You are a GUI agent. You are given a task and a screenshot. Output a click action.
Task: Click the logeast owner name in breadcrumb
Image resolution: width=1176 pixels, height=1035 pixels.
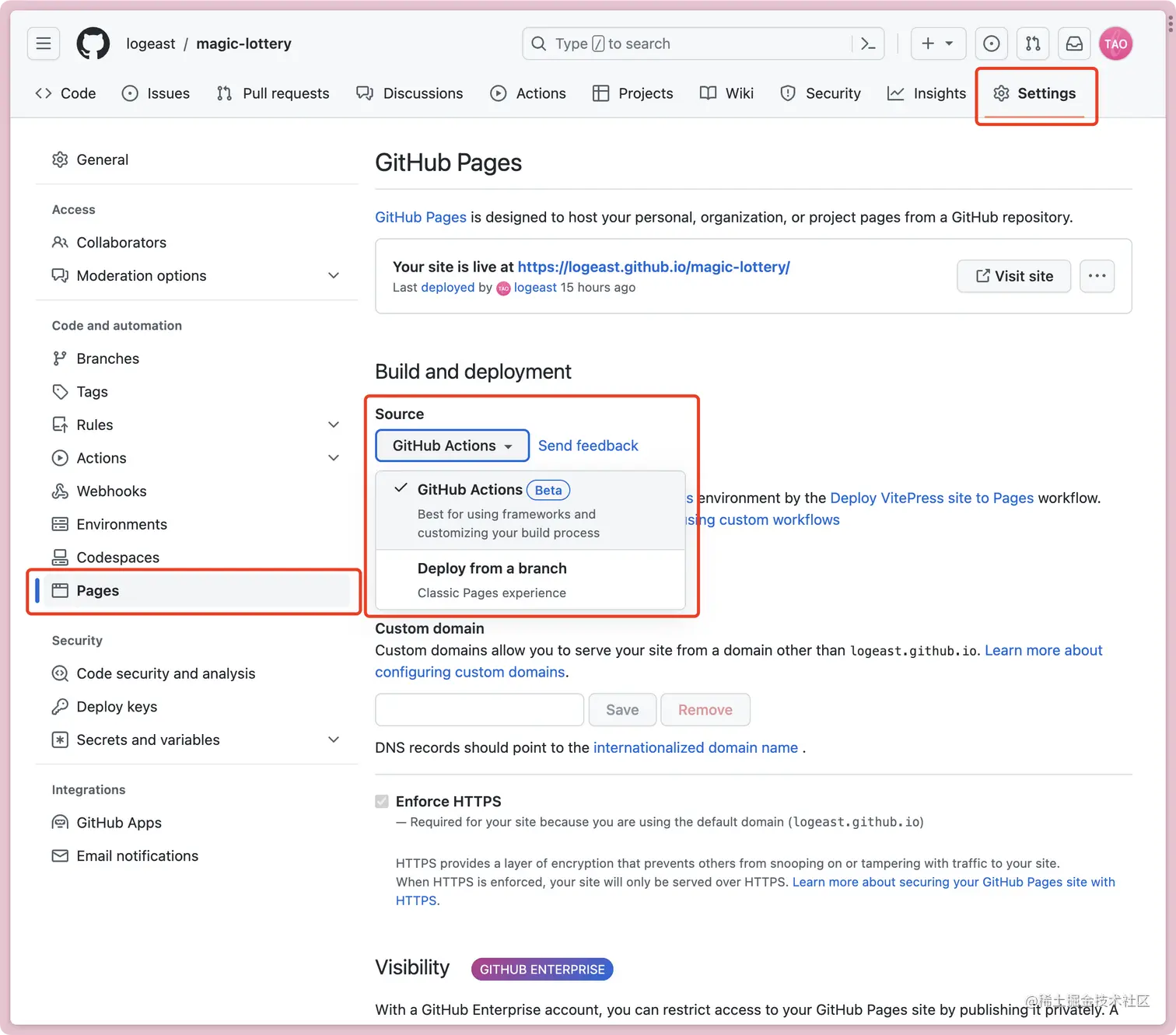tap(151, 44)
